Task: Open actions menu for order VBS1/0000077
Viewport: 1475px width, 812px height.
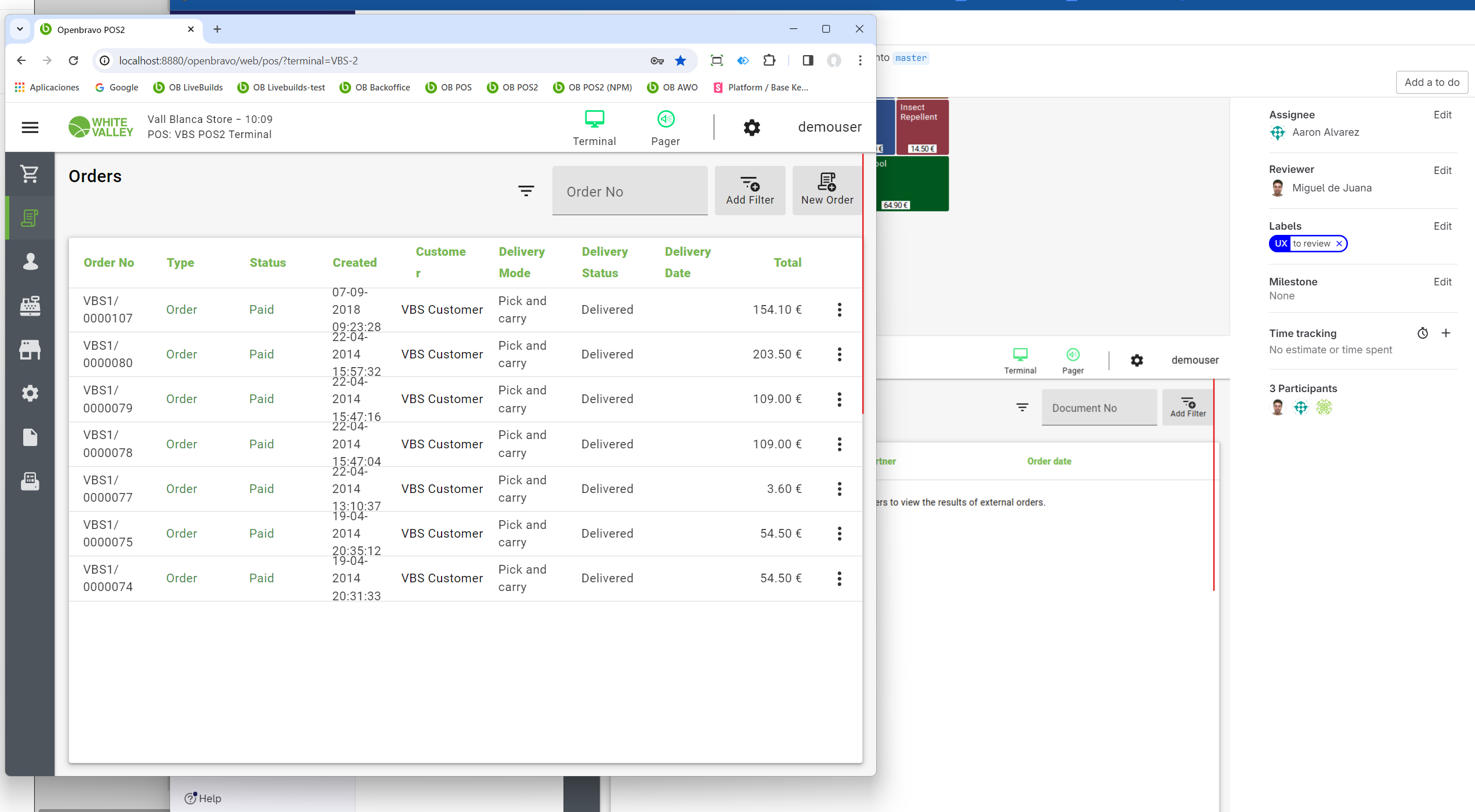Action: click(839, 489)
